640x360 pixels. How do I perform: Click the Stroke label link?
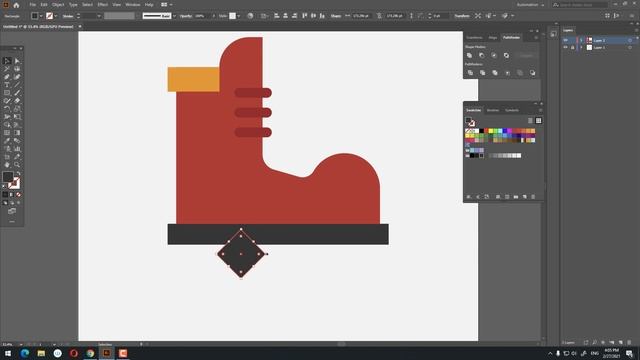[x=68, y=16]
